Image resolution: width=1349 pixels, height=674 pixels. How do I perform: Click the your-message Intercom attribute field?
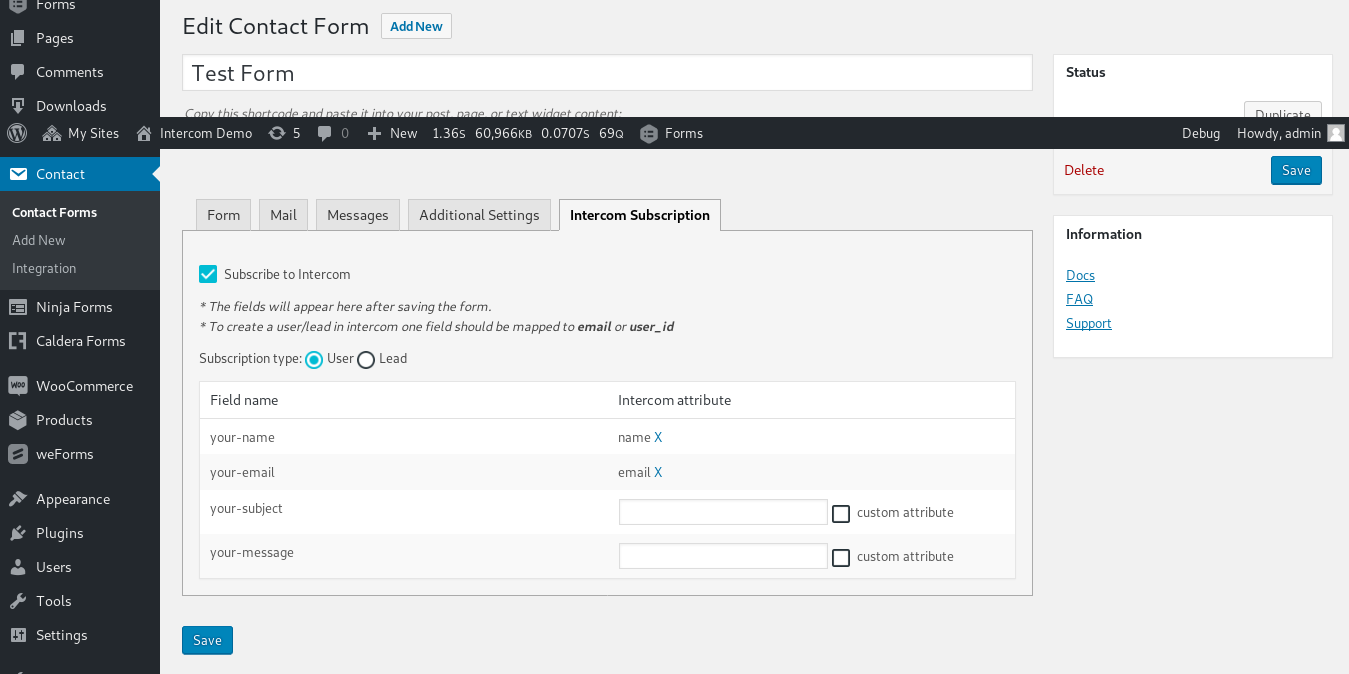(723, 556)
